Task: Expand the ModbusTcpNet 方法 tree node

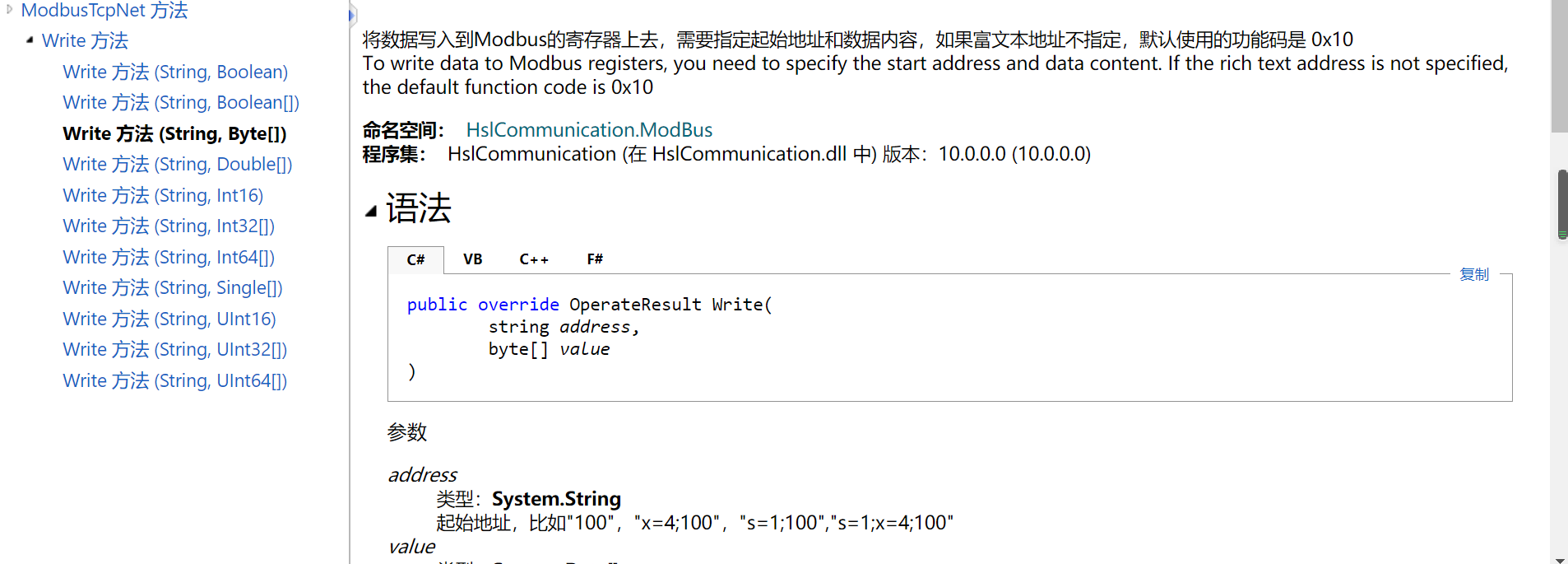Action: click(8, 10)
